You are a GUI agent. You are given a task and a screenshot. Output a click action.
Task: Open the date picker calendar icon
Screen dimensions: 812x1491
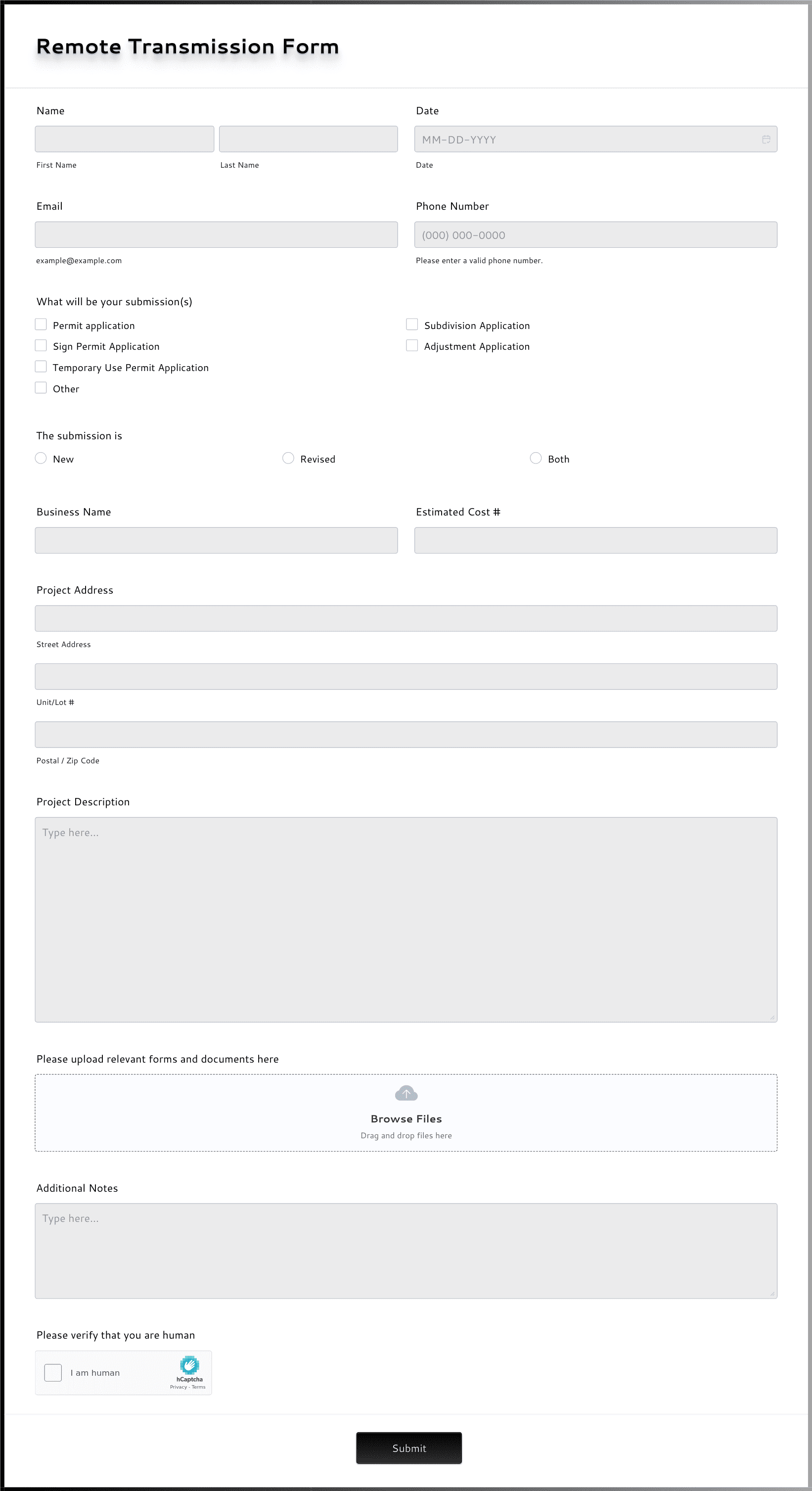(x=766, y=140)
